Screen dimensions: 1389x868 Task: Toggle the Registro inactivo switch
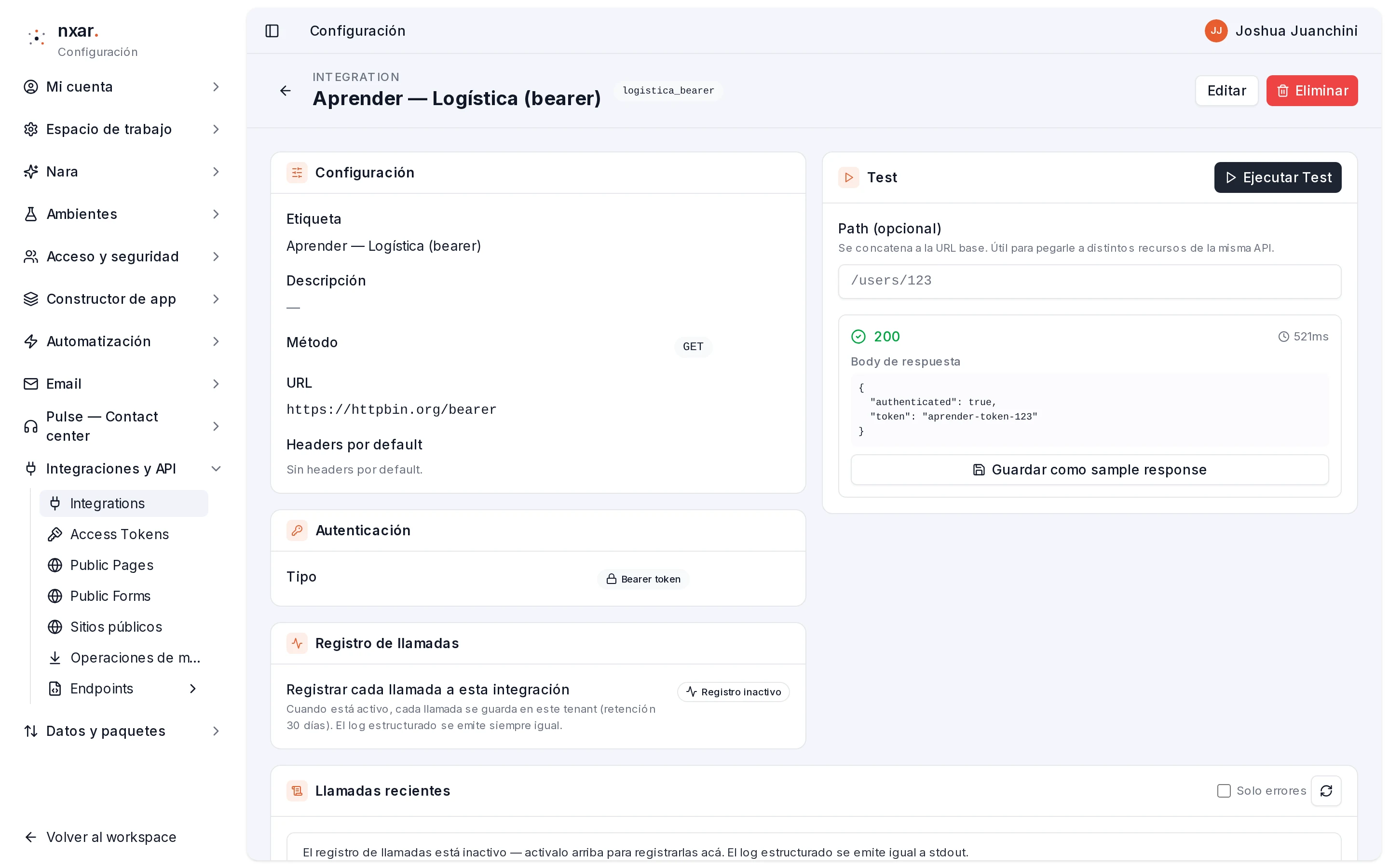(733, 692)
